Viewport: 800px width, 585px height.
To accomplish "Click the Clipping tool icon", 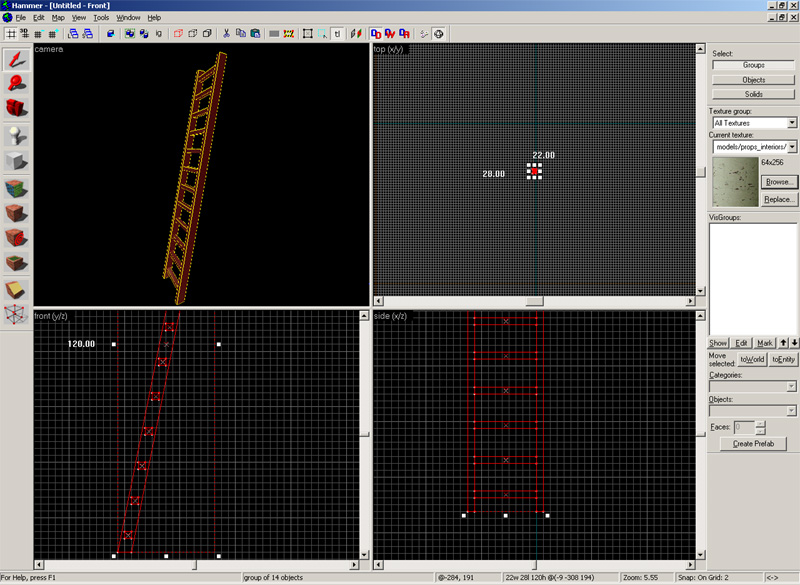I will [x=16, y=290].
